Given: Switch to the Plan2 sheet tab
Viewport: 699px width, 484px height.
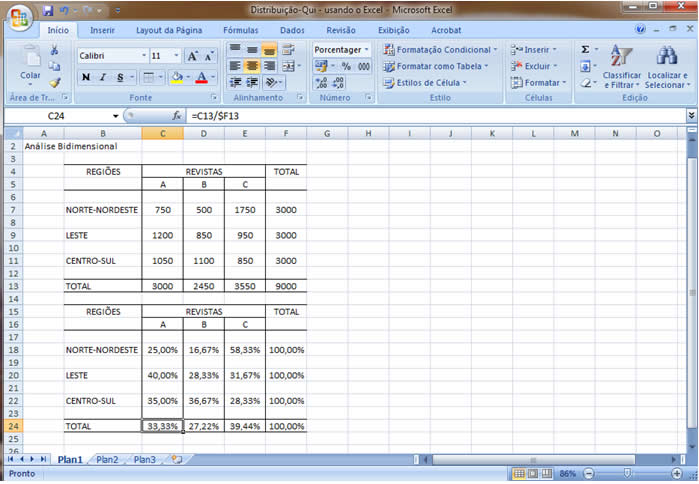Looking at the screenshot, I should coord(107,460).
